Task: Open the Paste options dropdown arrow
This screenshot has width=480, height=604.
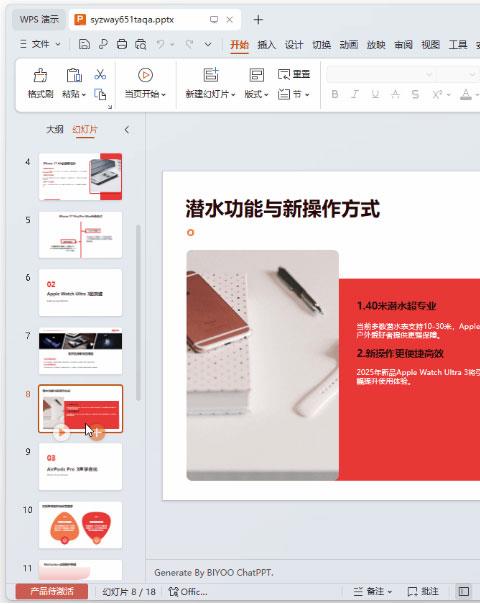Action: click(84, 95)
